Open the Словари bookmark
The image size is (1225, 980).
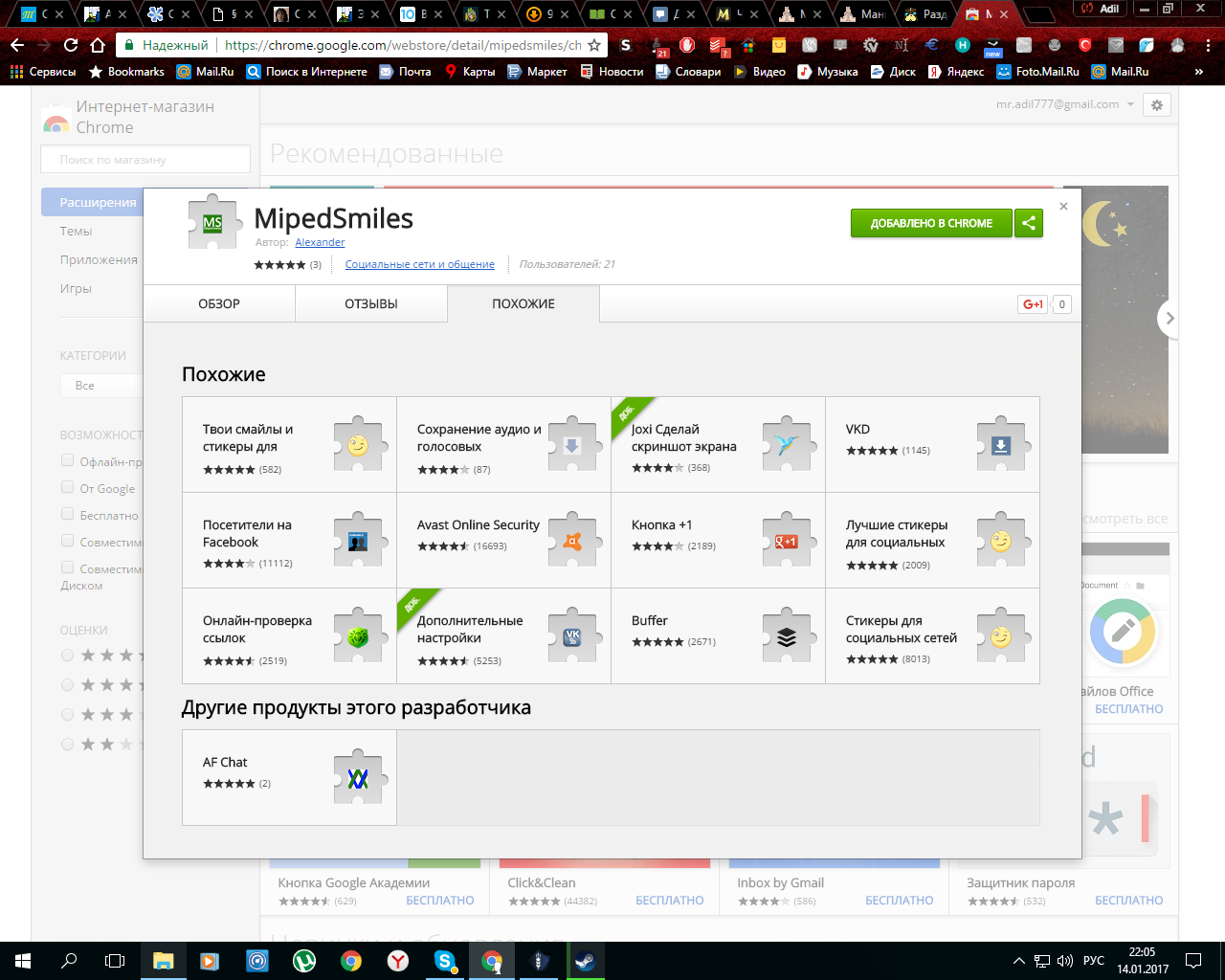[688, 72]
